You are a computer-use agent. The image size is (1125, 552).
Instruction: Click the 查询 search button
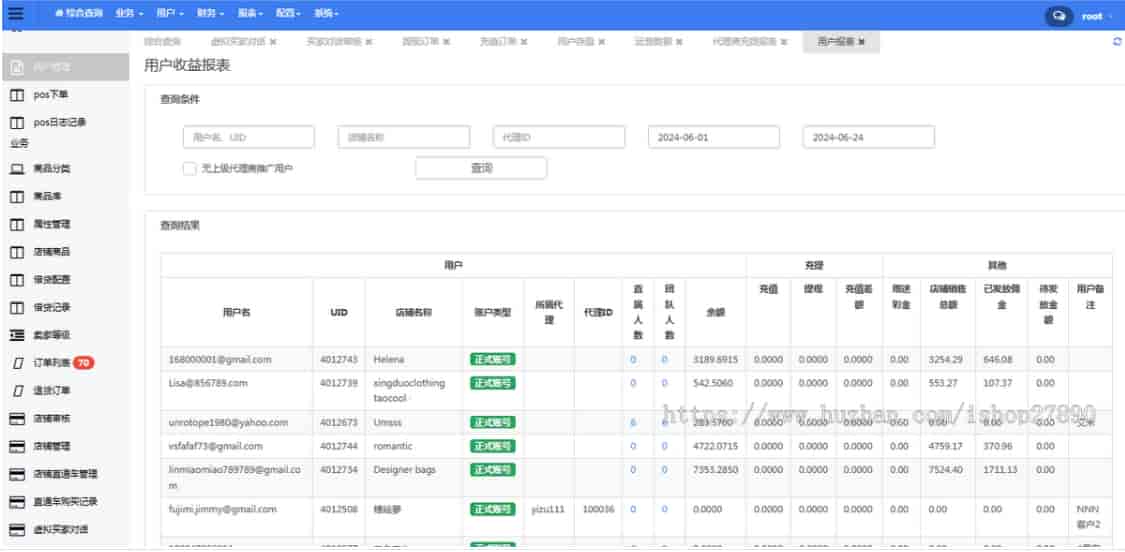coord(481,168)
